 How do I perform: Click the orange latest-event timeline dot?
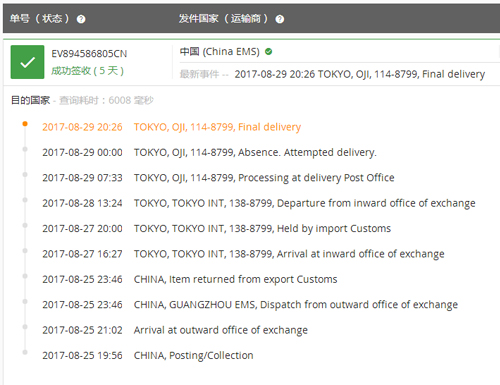[25, 124]
